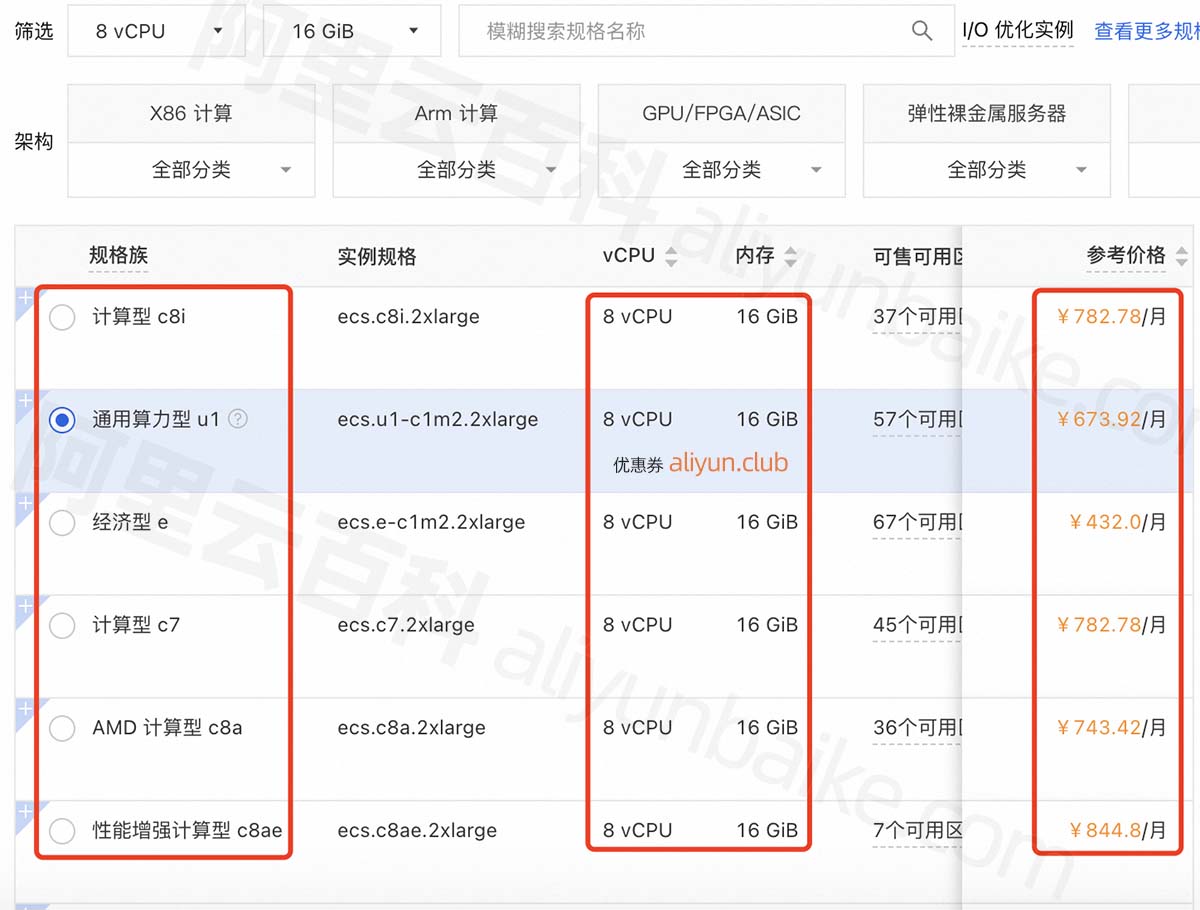Viewport: 1200px width, 910px height.
Task: Open the 全部分类 dropdown under Arm 计算
Action: pos(456,170)
